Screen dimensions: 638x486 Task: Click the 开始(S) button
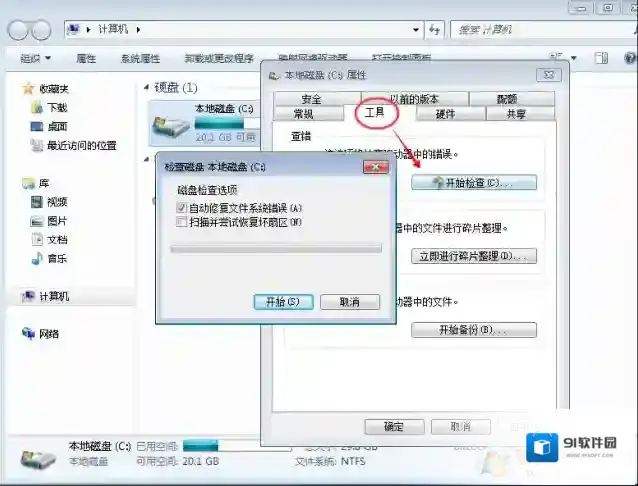283,301
